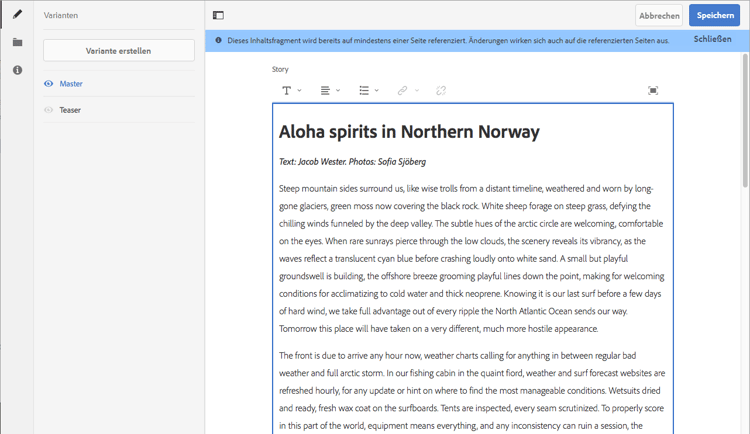750x434 pixels.
Task: Click the page vertical scrollbar
Action: pyautogui.click(x=745, y=122)
